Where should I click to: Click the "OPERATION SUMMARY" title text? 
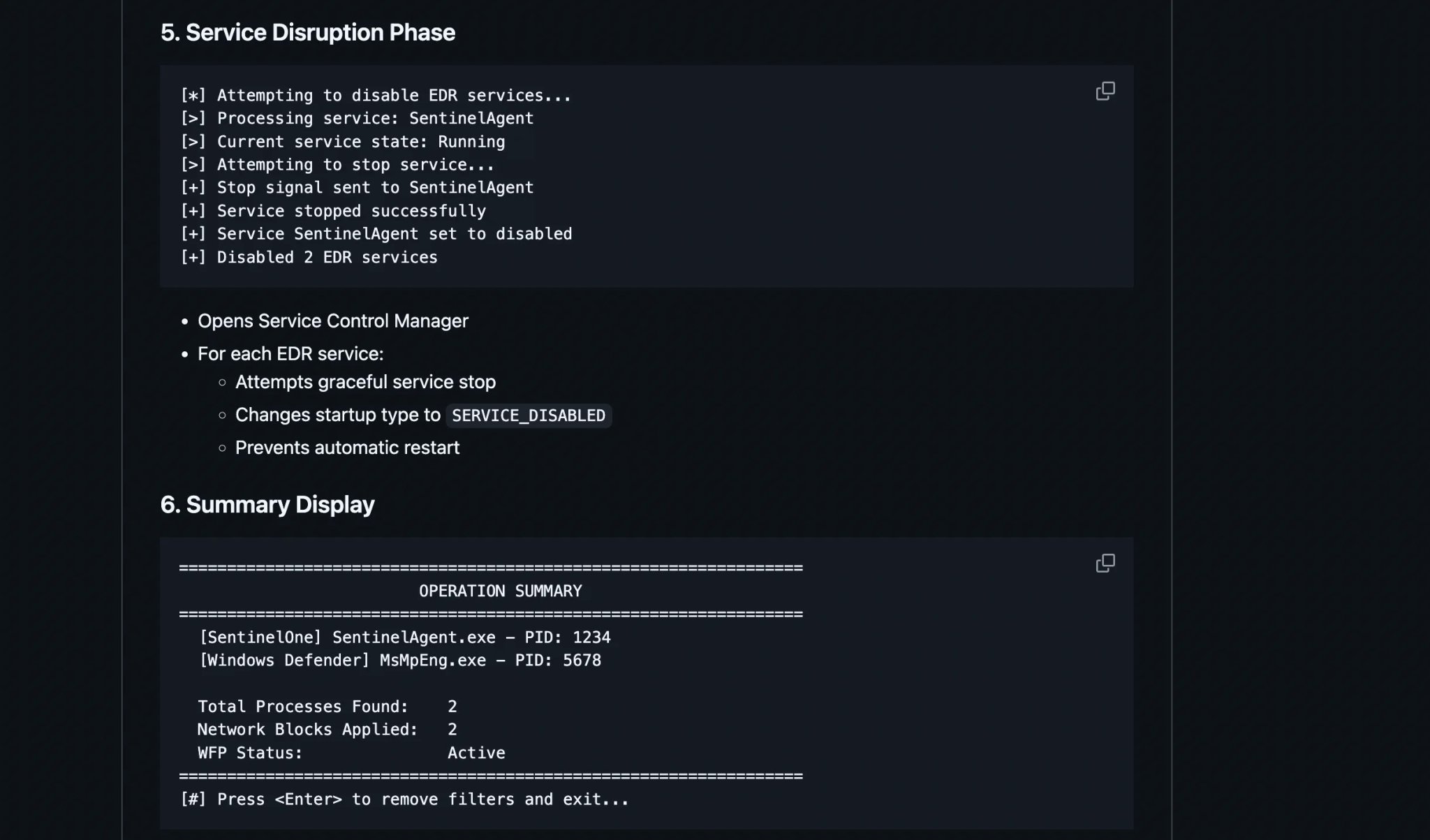click(500, 591)
